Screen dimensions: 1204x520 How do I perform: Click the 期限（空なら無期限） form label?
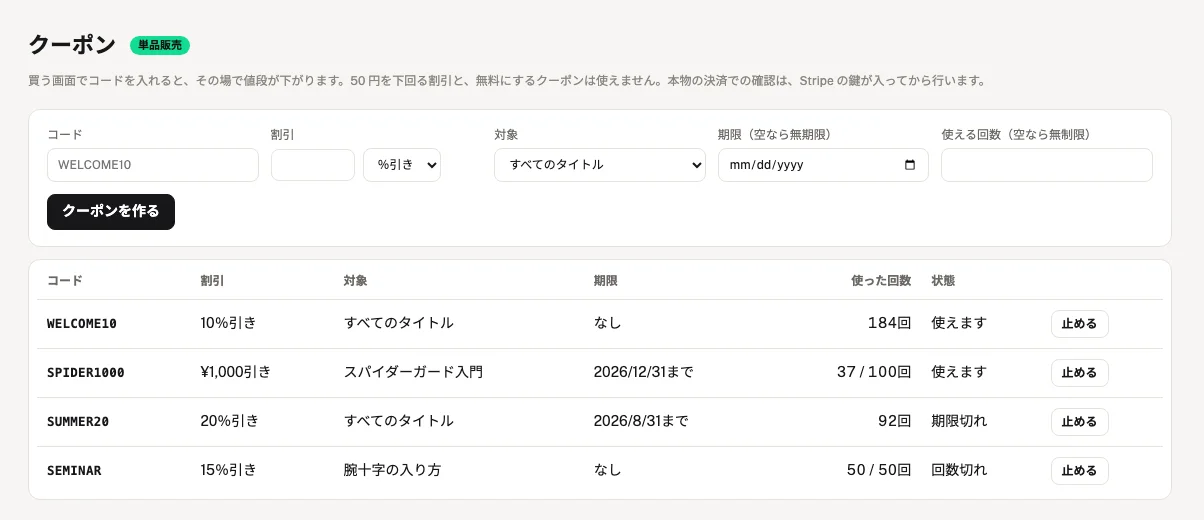pyautogui.click(x=777, y=134)
